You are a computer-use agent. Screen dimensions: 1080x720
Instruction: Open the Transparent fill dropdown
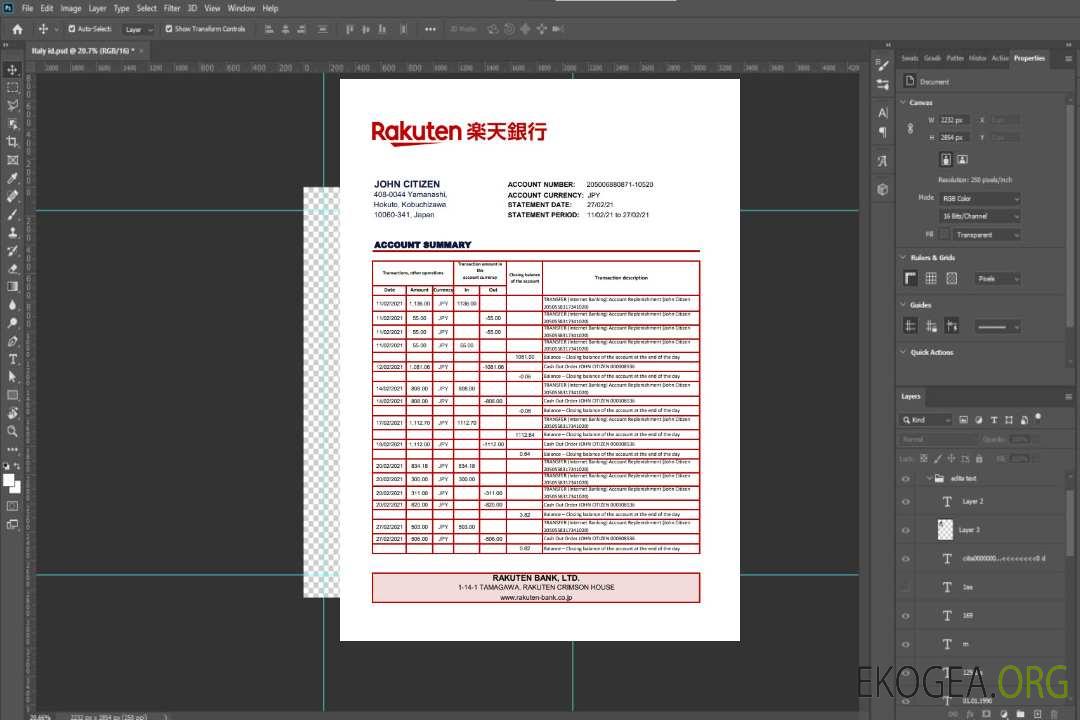pyautogui.click(x=987, y=235)
